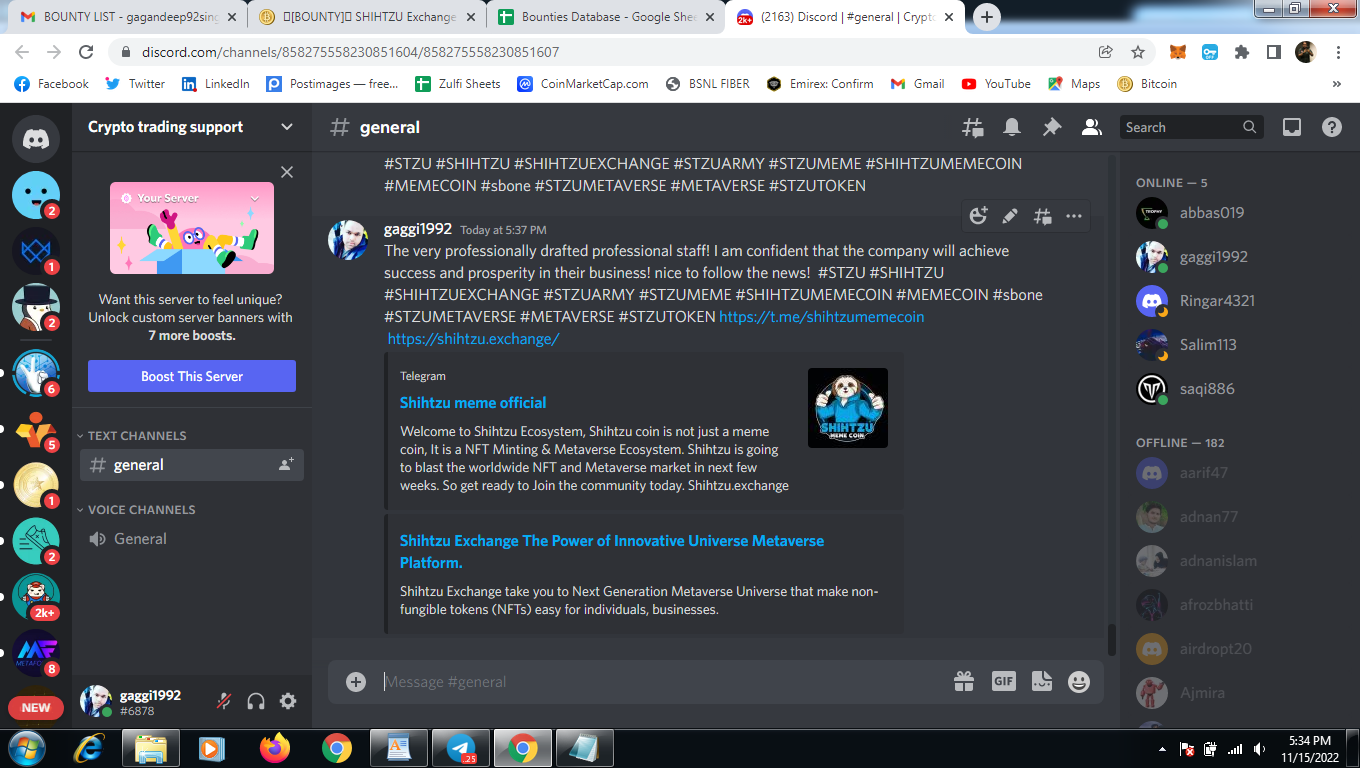
Task: Focus the Message #general input
Action: click(x=660, y=681)
